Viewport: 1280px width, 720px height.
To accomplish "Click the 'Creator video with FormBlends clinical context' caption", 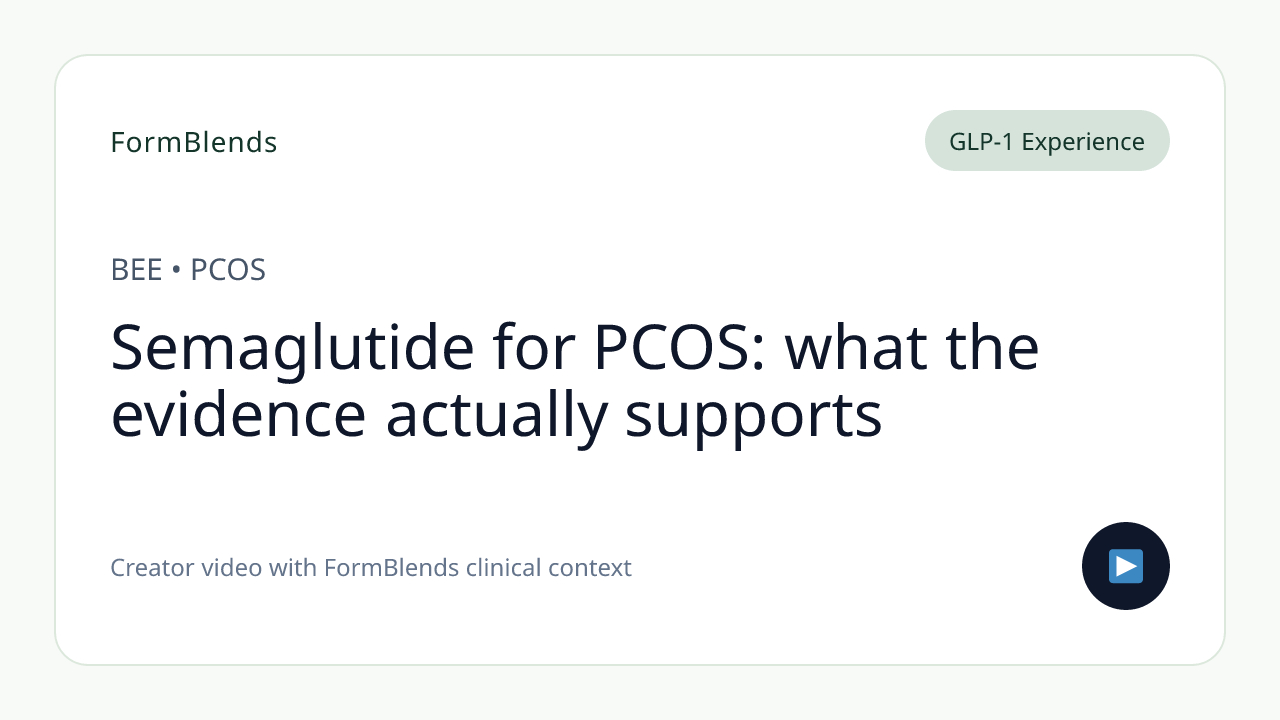I will (371, 568).
